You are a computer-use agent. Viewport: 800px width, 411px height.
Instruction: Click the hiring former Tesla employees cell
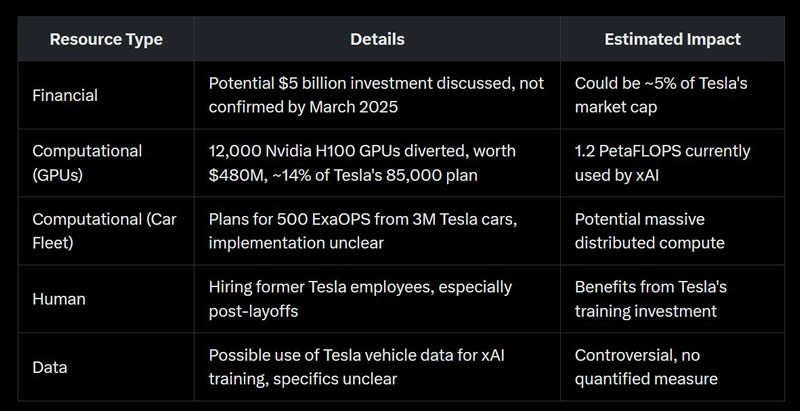360,299
